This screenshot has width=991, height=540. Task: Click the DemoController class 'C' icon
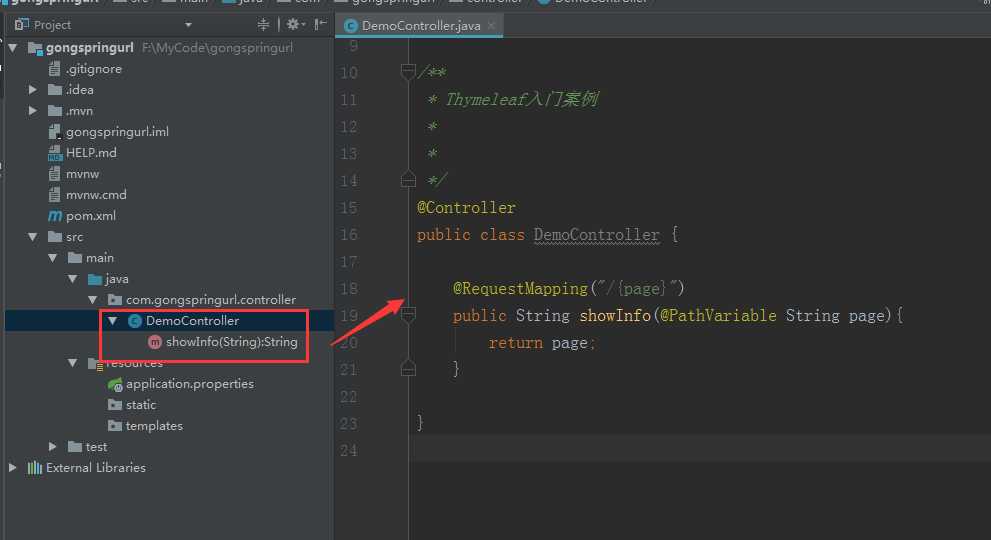[135, 321]
